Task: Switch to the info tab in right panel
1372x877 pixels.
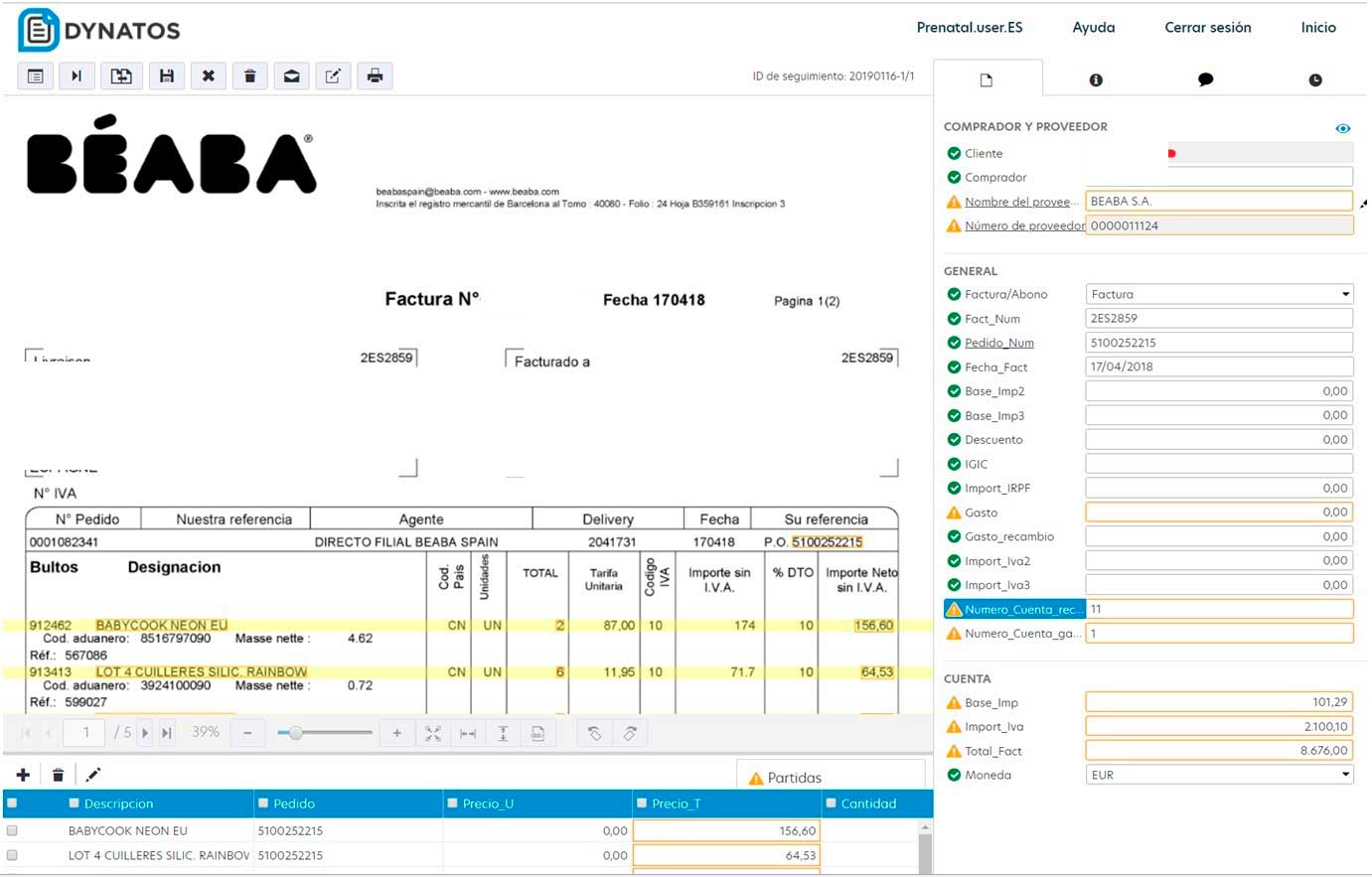Action: pos(1096,79)
